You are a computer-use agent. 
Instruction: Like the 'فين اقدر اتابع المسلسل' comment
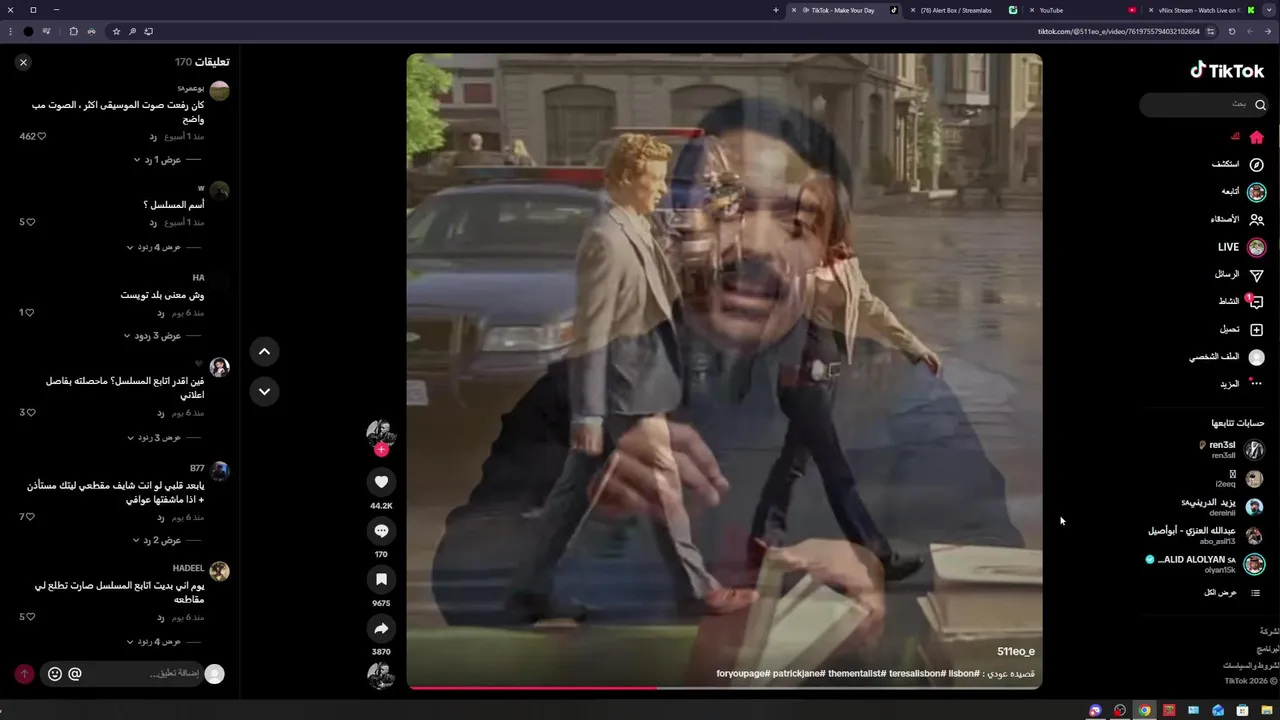click(x=31, y=412)
